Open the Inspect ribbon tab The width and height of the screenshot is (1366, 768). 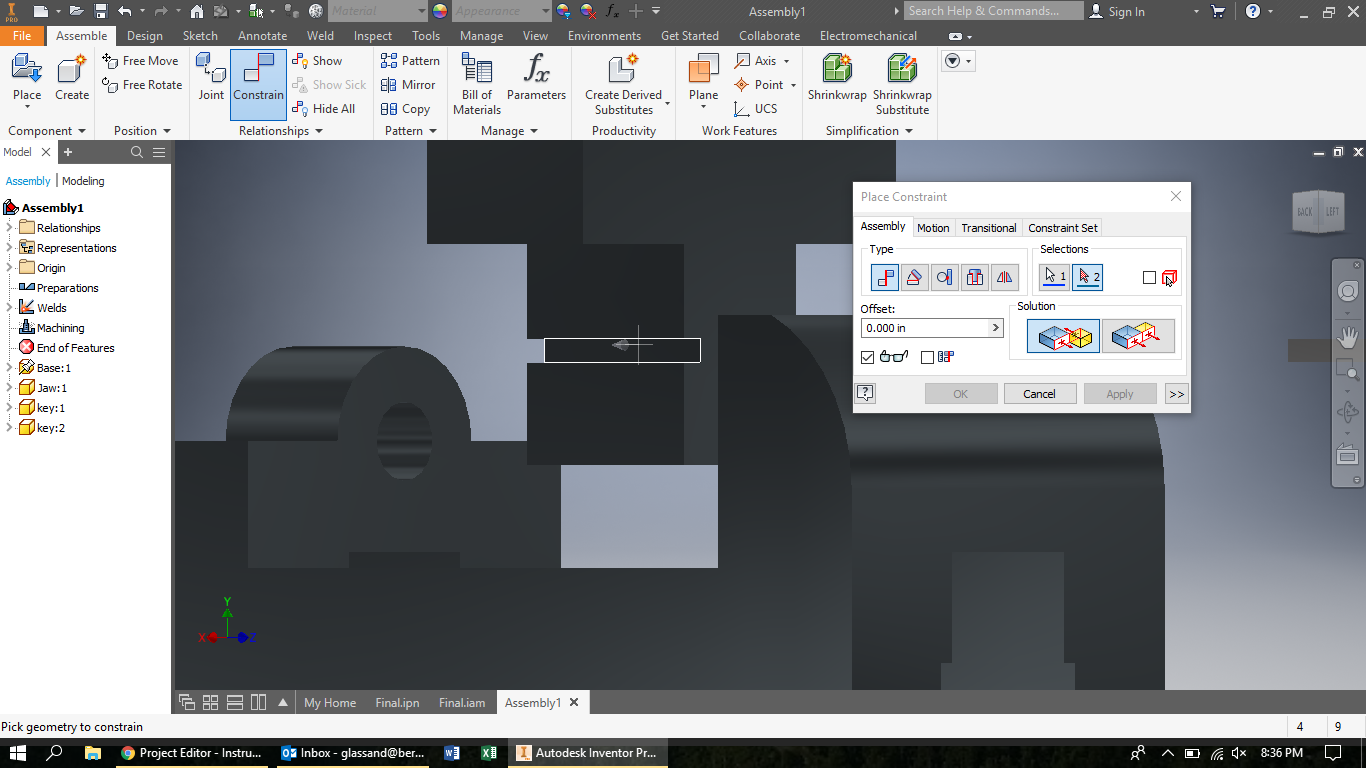pyautogui.click(x=373, y=36)
